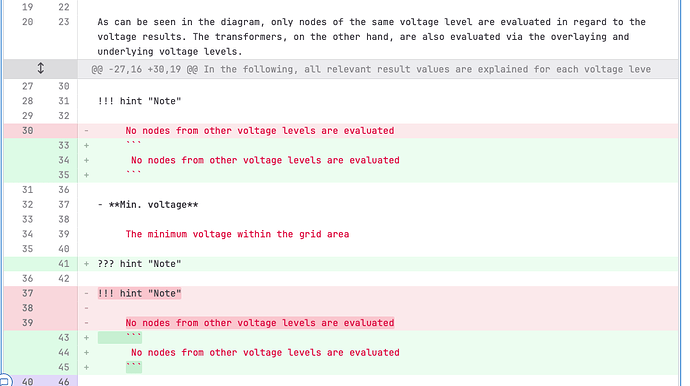The height and width of the screenshot is (386, 690).
Task: Select unchanged line 31 '!!! hint "Note"'
Action: (x=139, y=101)
